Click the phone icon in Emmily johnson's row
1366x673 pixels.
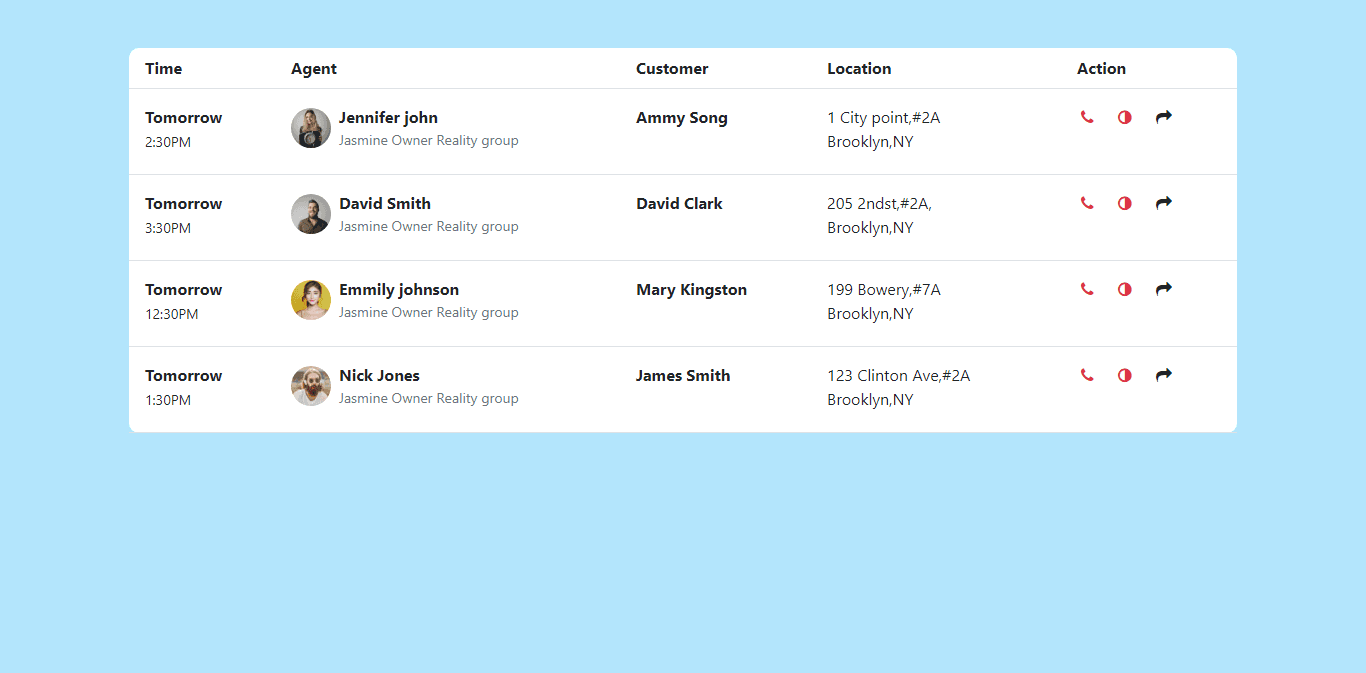(1087, 289)
